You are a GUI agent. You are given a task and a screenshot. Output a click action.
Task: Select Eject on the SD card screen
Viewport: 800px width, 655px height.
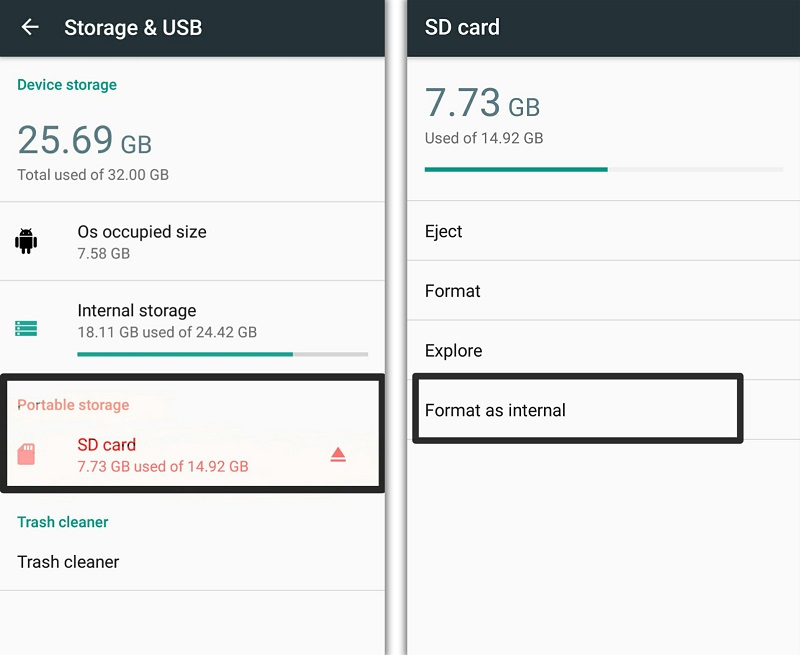tap(444, 231)
